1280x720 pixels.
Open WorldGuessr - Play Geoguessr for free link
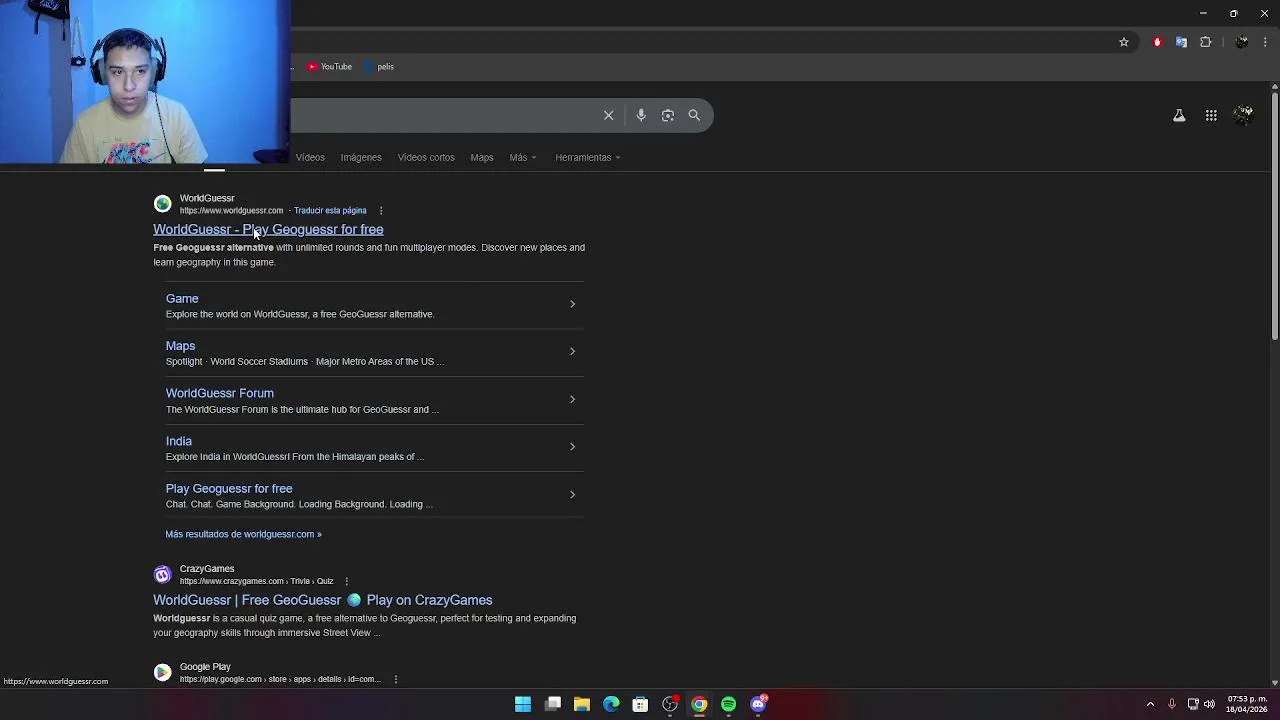[268, 230]
